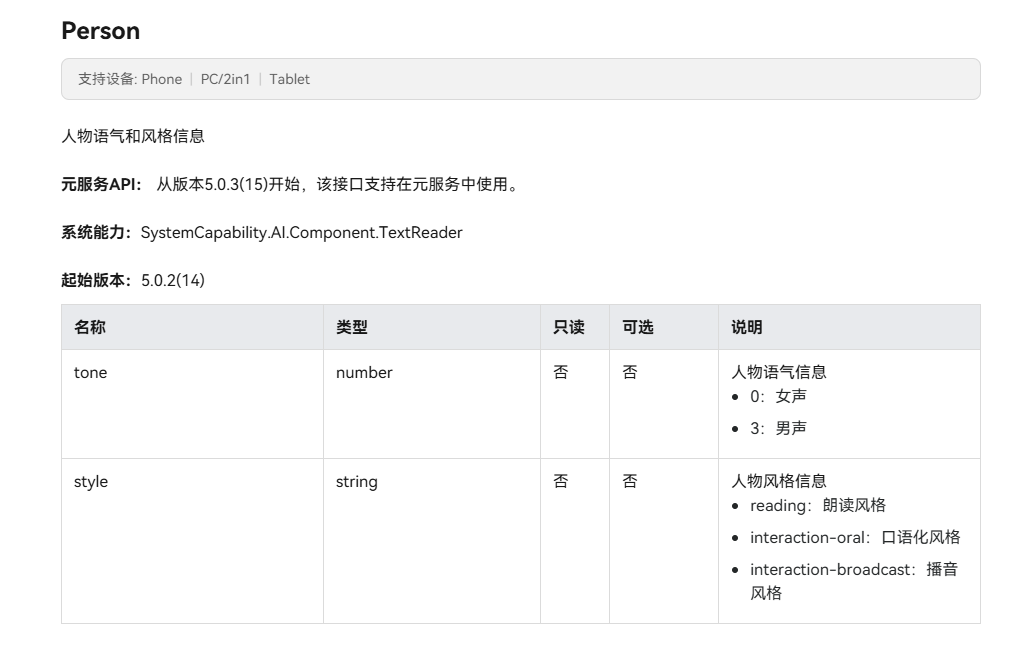Click PC/2in1 in the supported devices bar

pos(225,79)
